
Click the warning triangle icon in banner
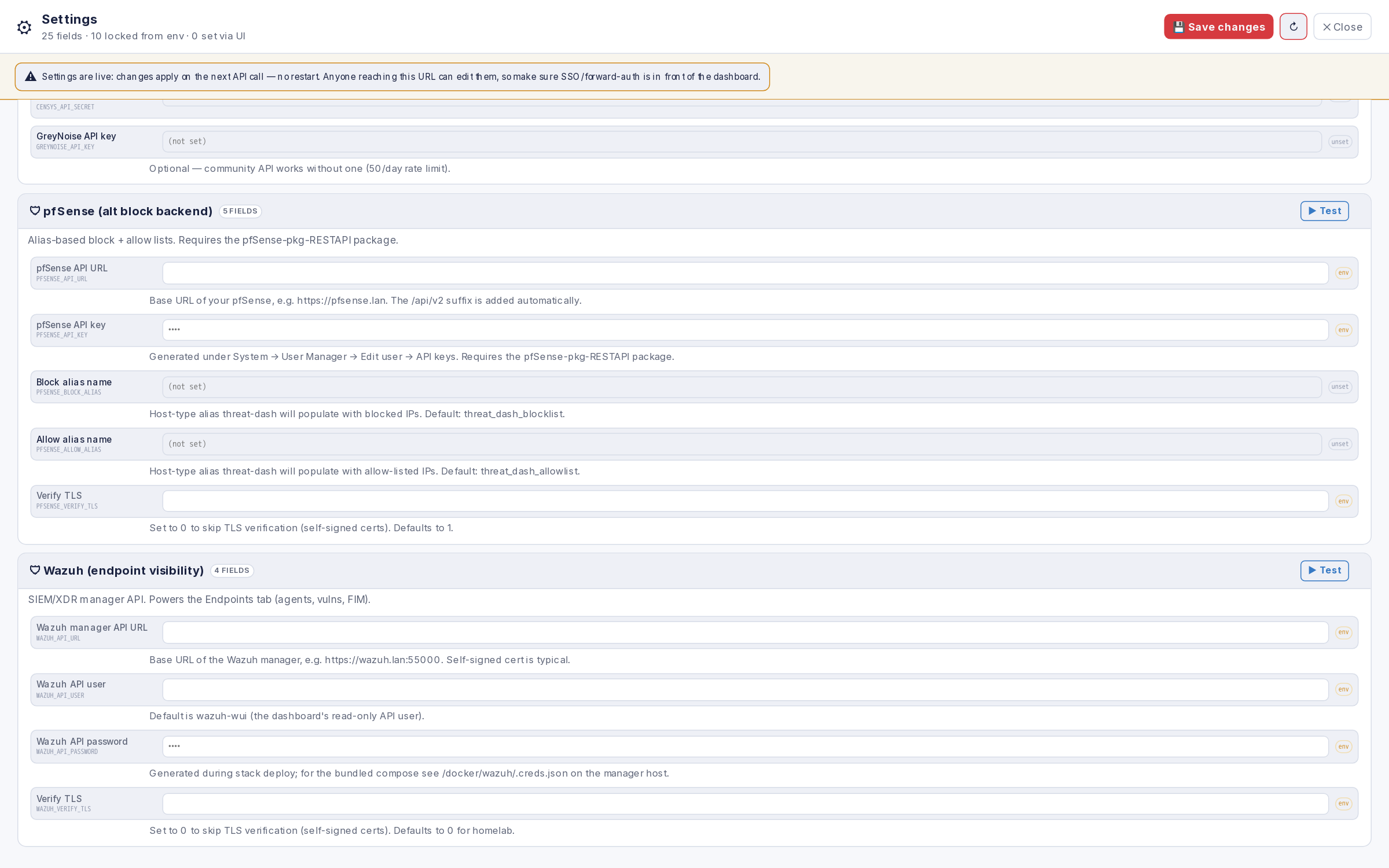(31, 76)
